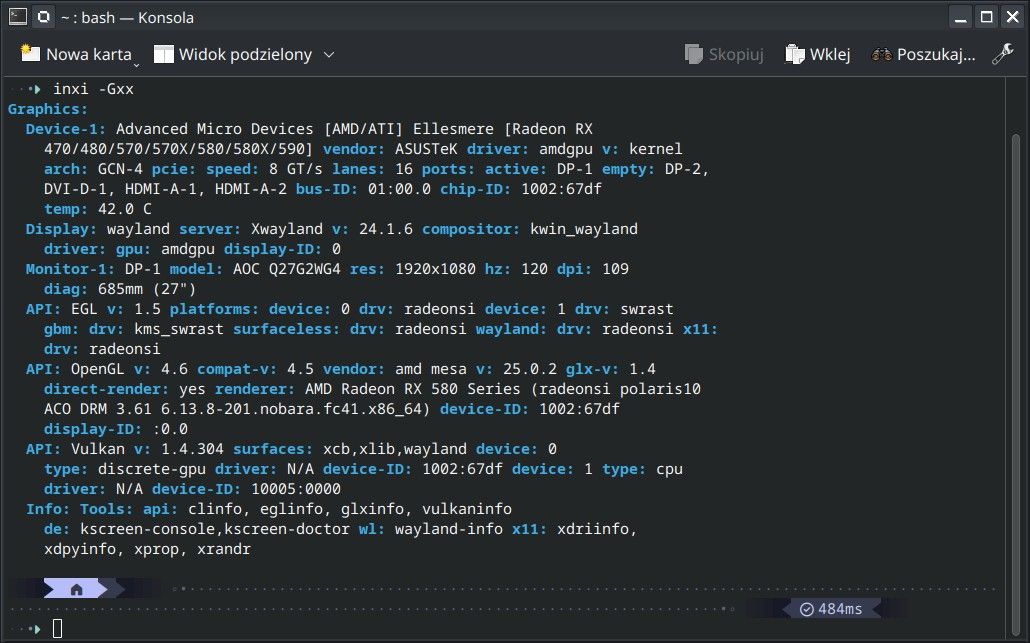Open search with the Poszukaj... button
Screen dimensions: 1030x643
(923, 54)
